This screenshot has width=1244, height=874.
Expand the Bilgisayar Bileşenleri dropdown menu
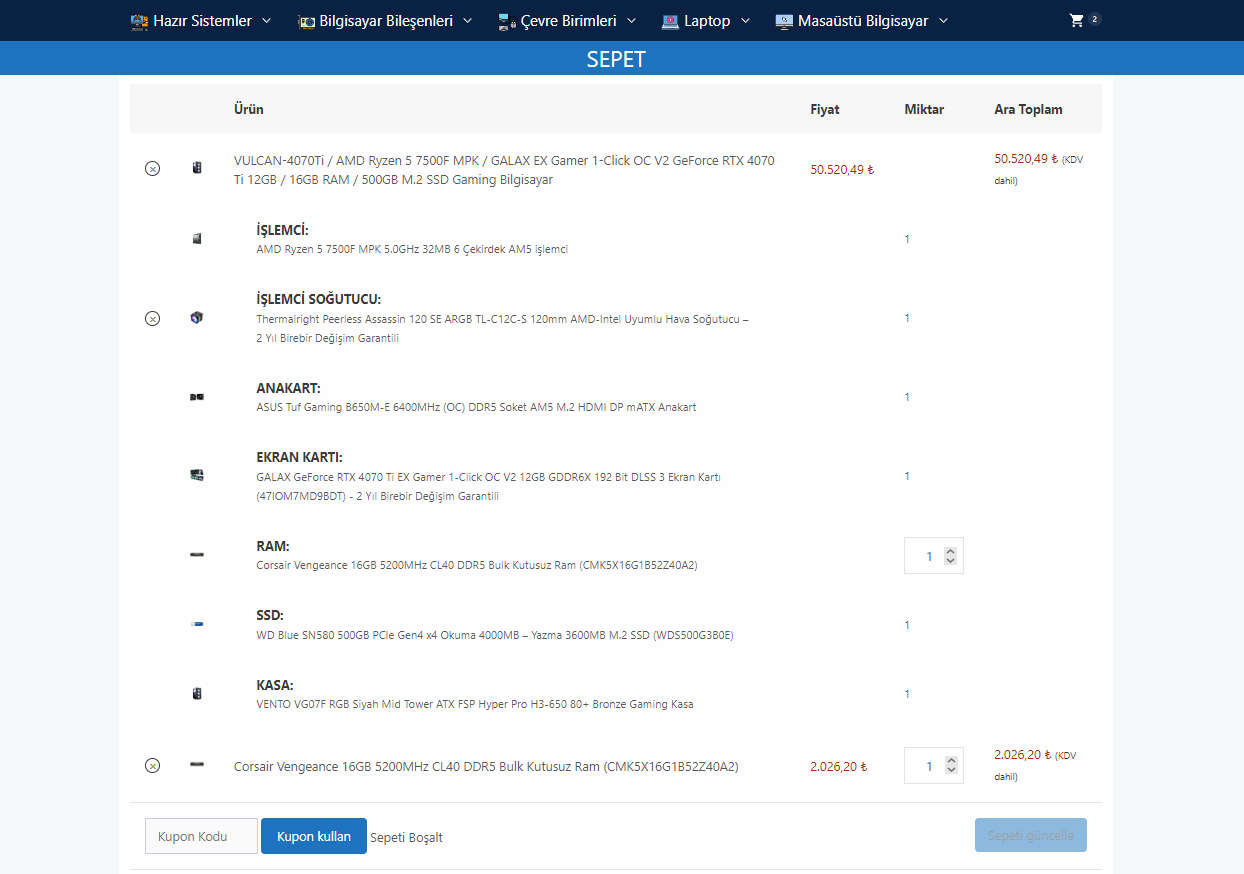[x=467, y=21]
